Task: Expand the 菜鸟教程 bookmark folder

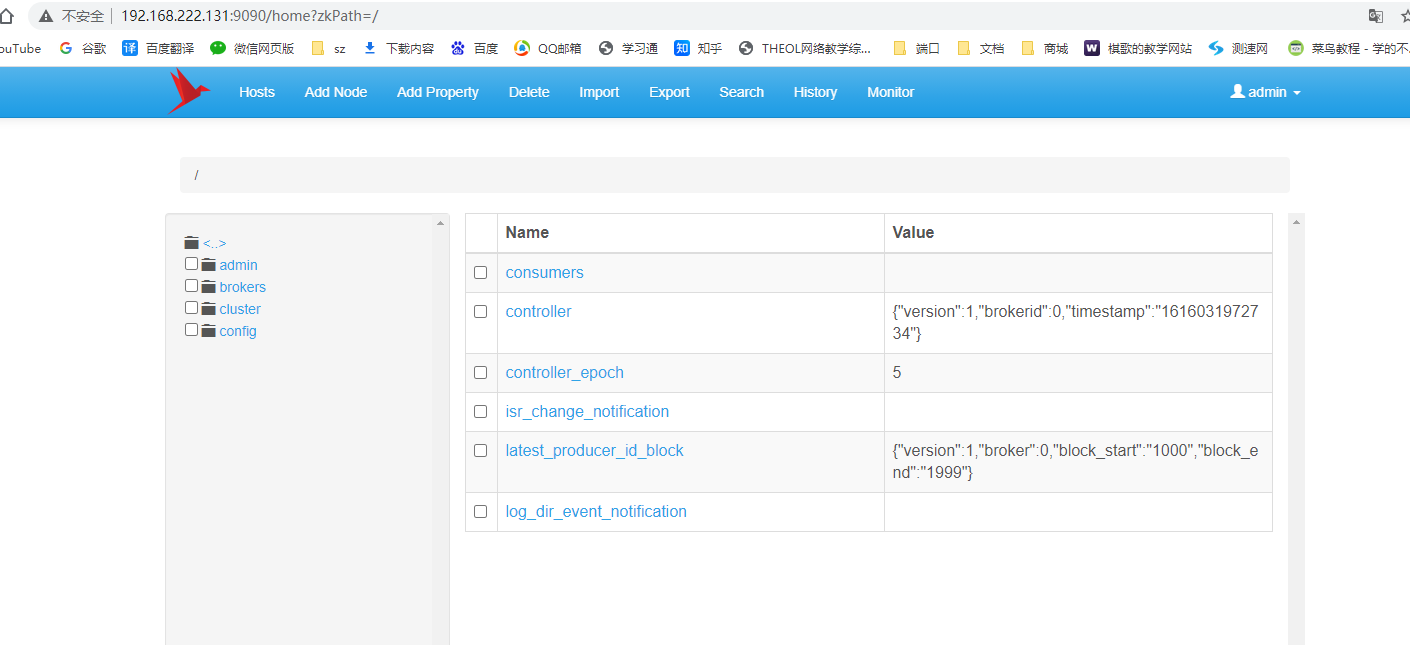Action: point(1332,47)
